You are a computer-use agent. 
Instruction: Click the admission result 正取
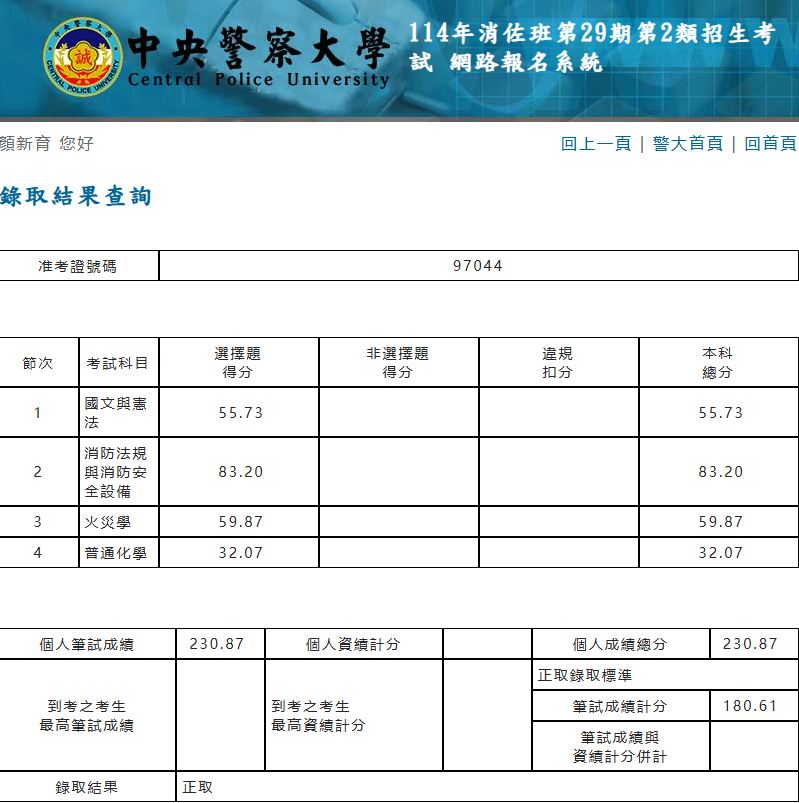click(x=197, y=788)
